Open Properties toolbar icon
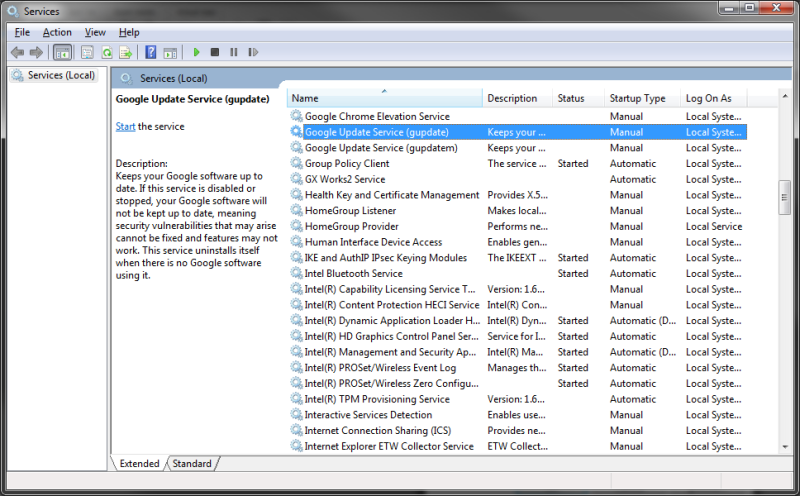The image size is (800, 496). click(87, 52)
